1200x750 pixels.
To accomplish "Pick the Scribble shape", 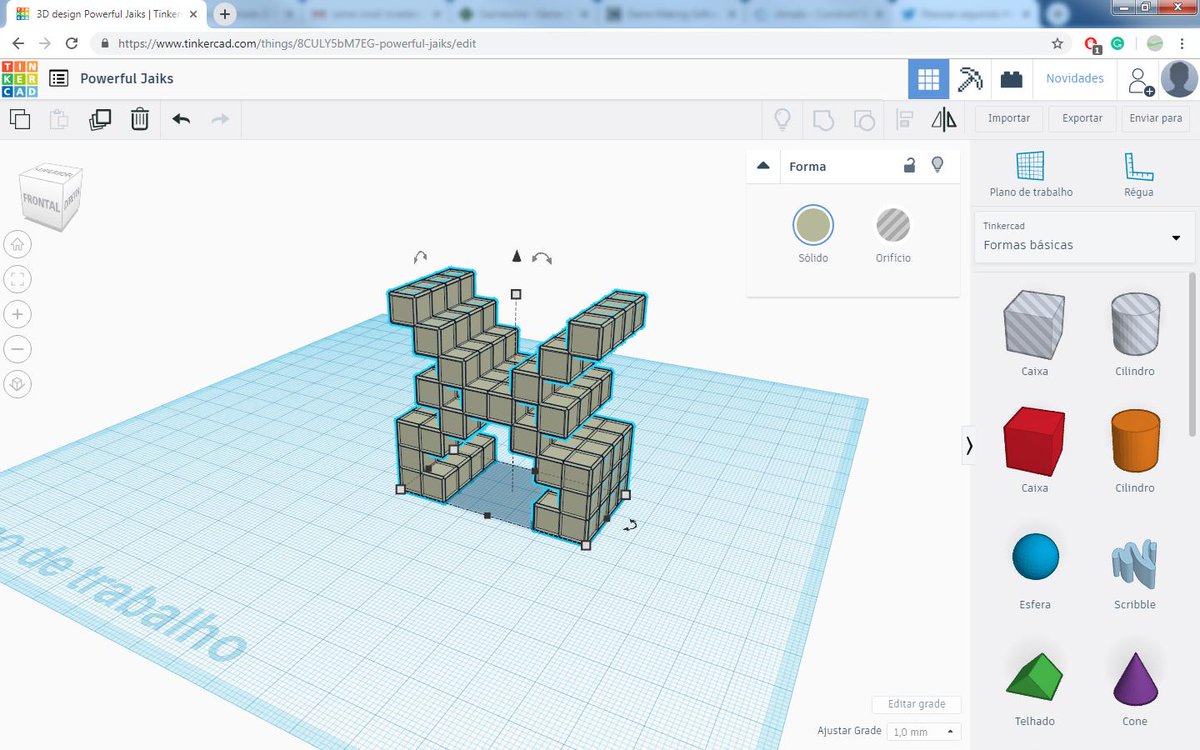I will point(1135,565).
